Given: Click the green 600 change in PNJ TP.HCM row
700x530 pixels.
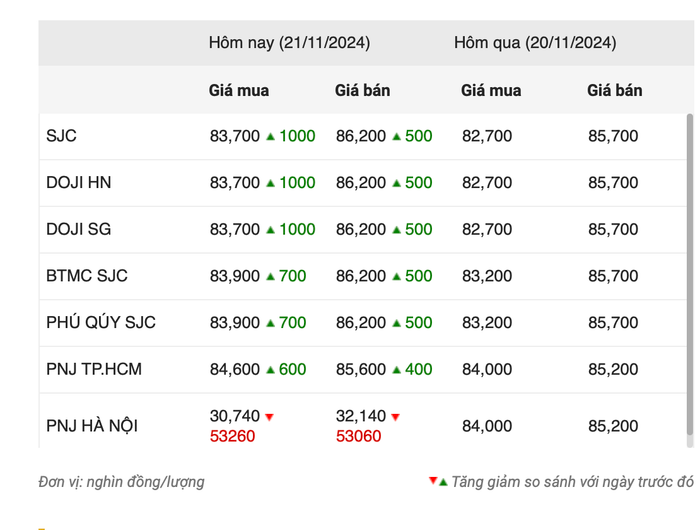Looking at the screenshot, I should [292, 369].
